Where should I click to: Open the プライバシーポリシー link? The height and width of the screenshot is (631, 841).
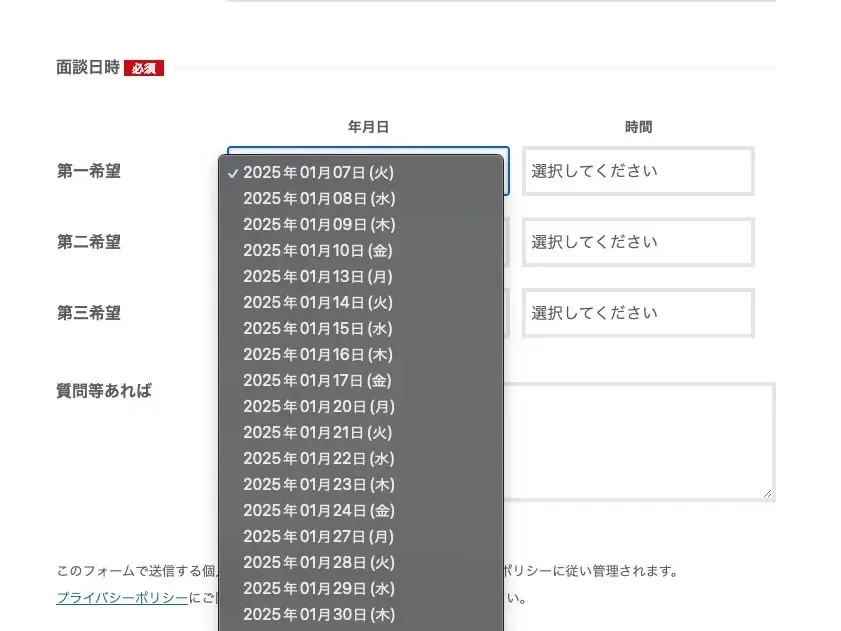point(122,598)
